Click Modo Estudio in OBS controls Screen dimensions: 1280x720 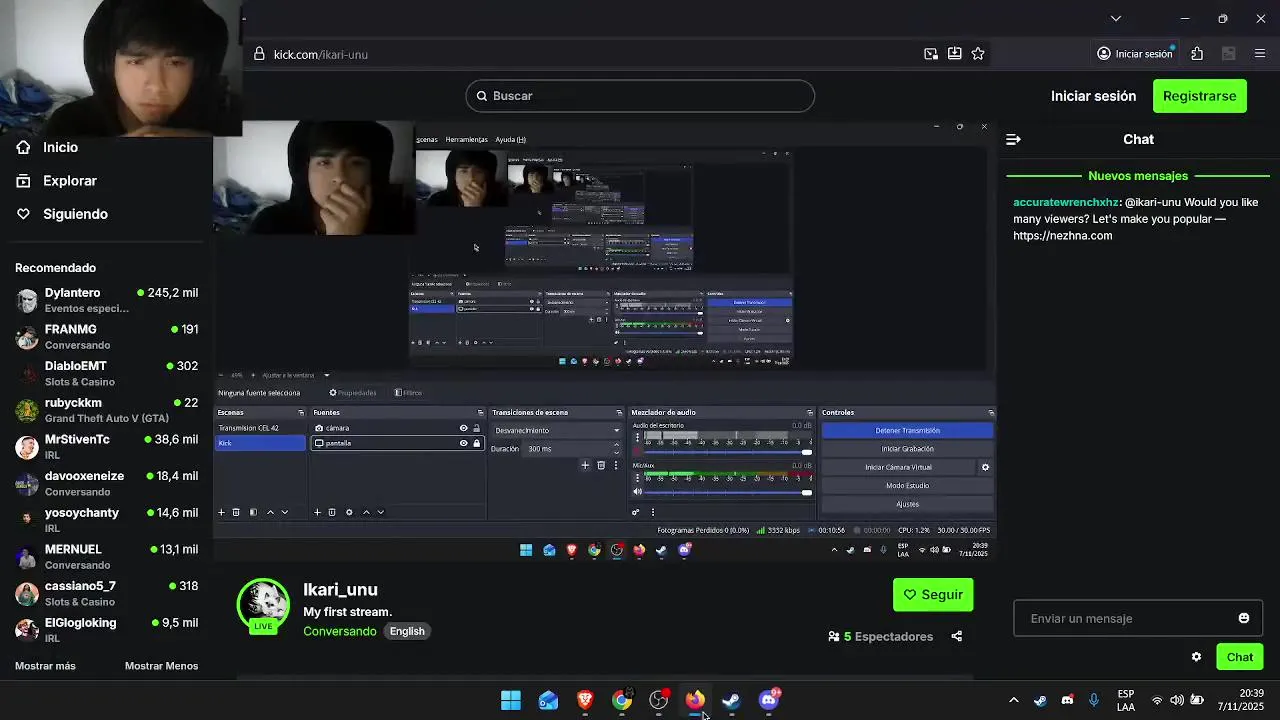[x=907, y=486]
